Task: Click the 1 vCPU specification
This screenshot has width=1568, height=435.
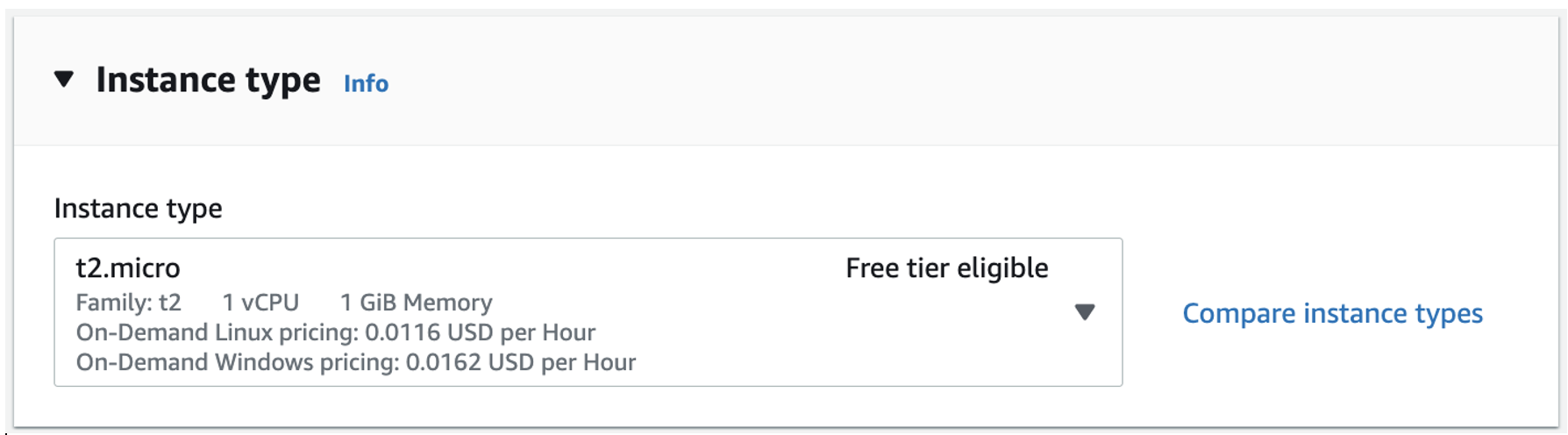Action: coord(260,303)
